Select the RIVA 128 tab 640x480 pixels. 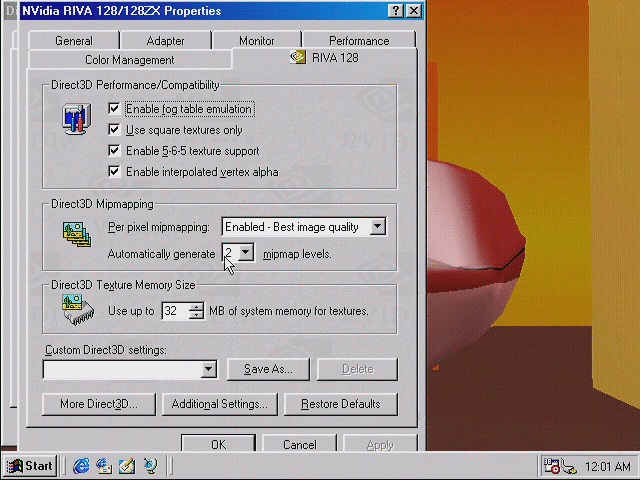click(x=325, y=58)
